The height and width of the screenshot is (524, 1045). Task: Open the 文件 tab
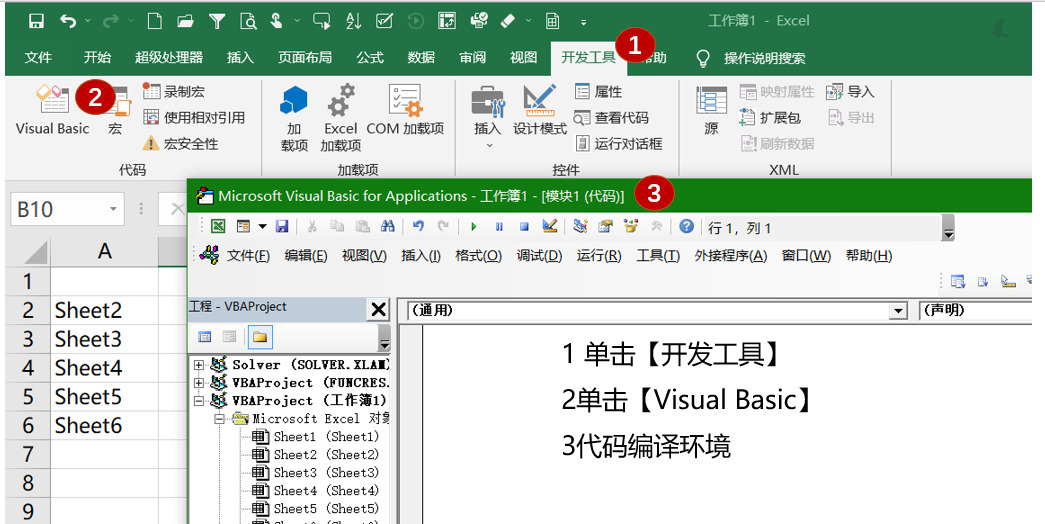[38, 58]
